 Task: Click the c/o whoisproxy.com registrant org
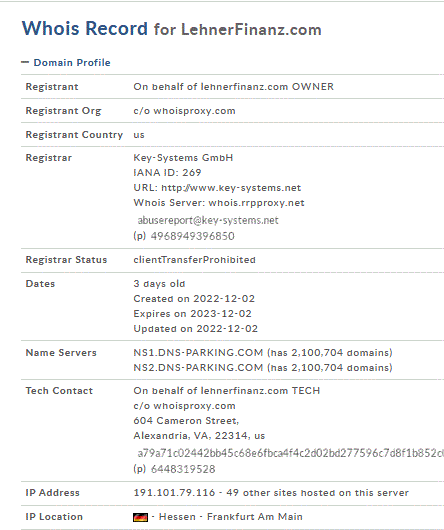click(184, 111)
